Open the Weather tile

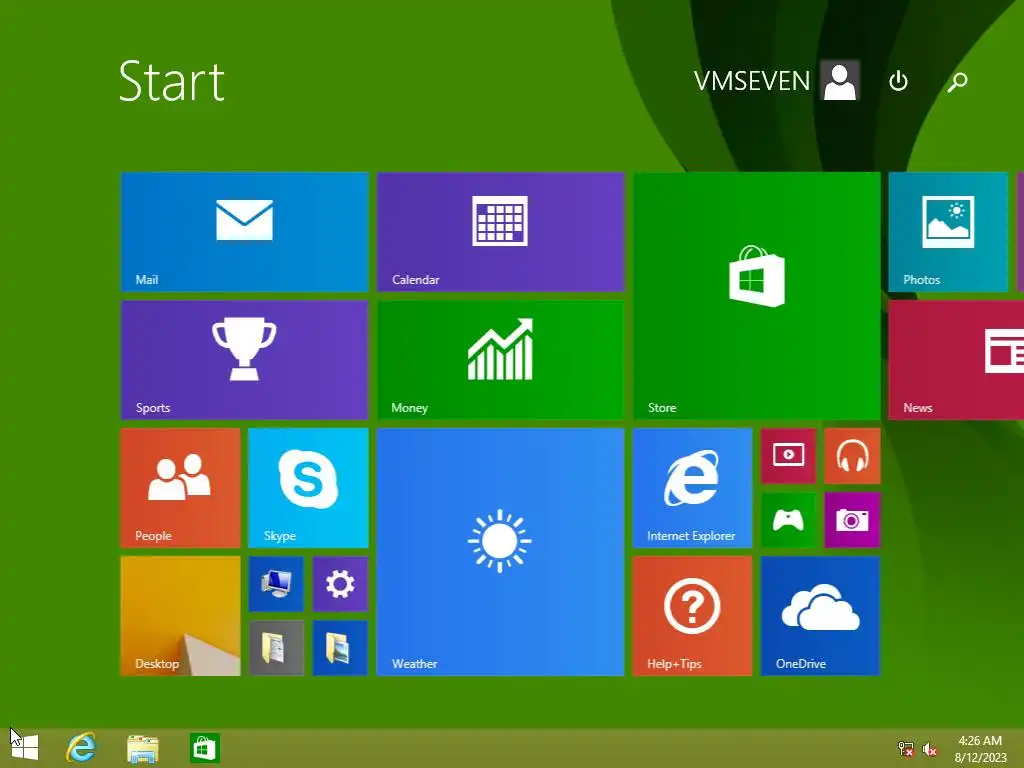[501, 552]
